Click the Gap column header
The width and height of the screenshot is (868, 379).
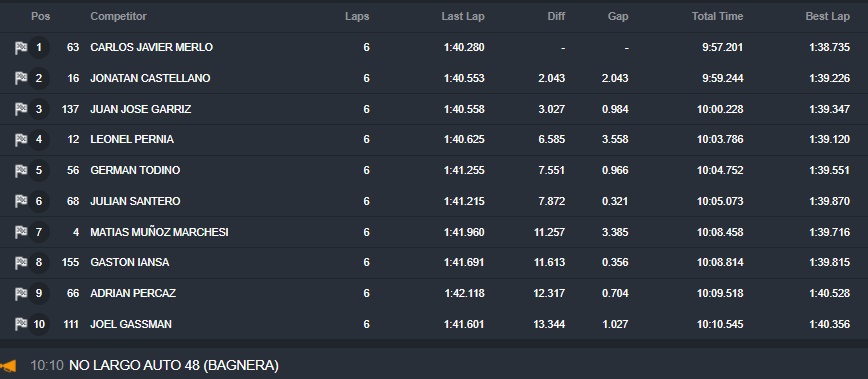pyautogui.click(x=618, y=17)
